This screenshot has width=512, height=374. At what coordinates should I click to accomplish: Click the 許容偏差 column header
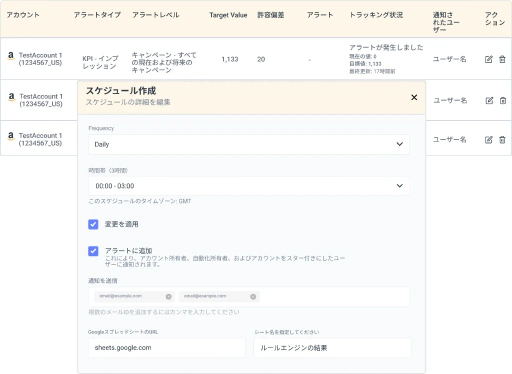(x=271, y=15)
